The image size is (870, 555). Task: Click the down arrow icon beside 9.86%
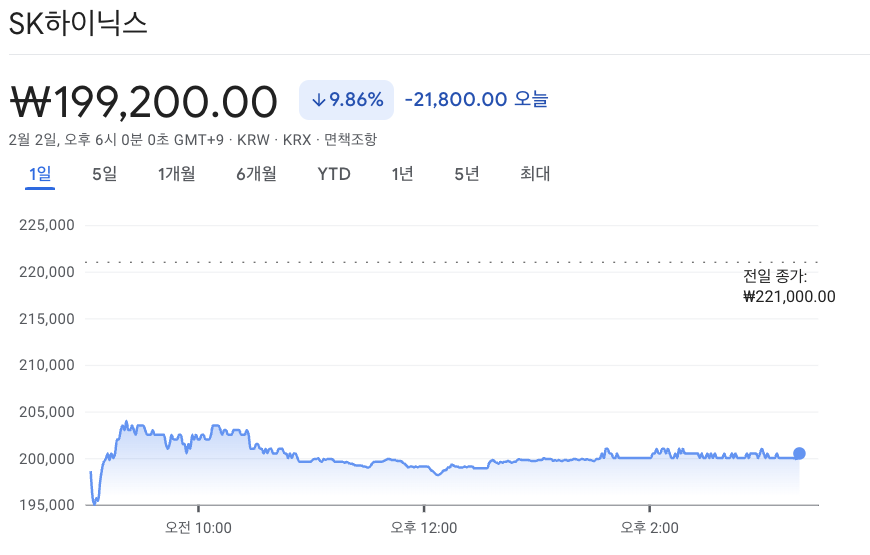(x=319, y=100)
